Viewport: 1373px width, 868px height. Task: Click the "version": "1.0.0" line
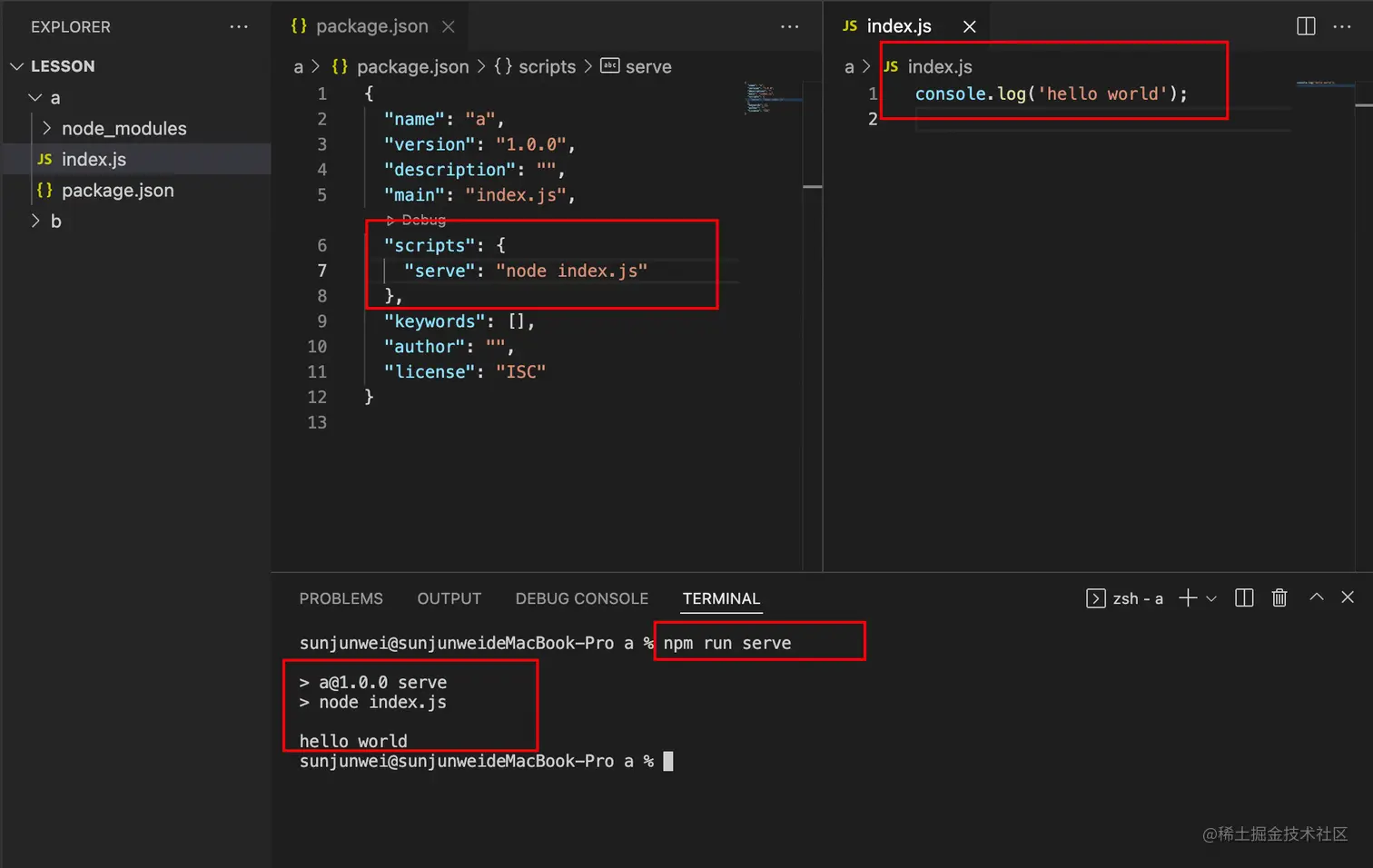479,144
